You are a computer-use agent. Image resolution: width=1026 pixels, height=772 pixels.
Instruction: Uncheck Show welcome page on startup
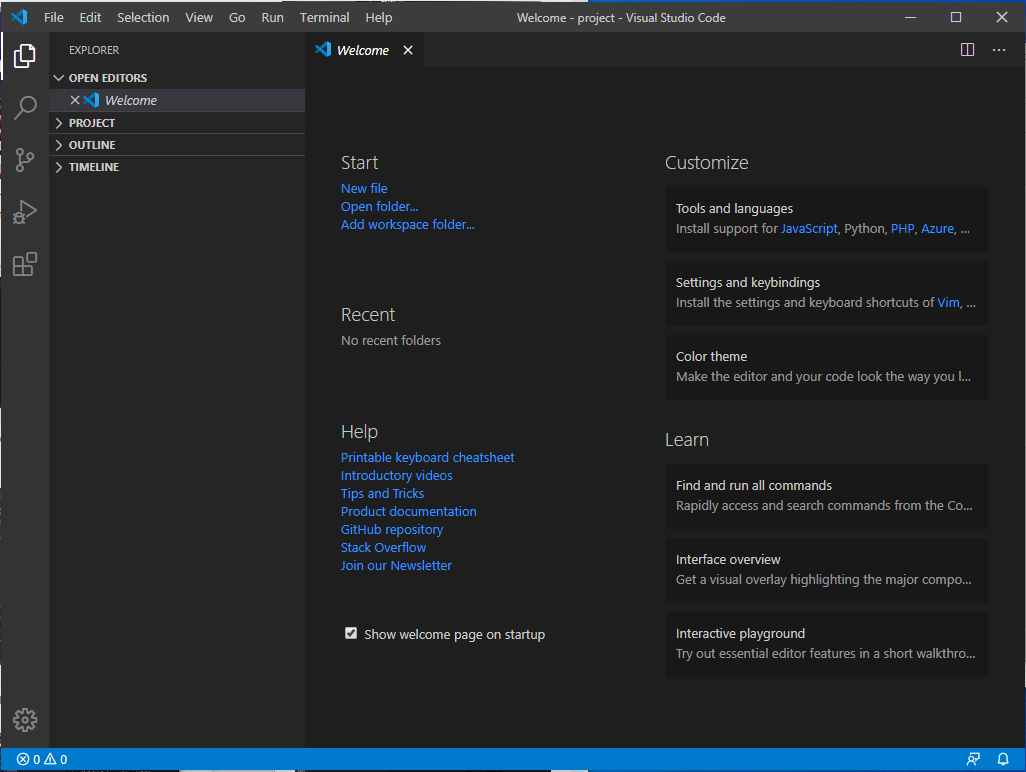click(351, 633)
